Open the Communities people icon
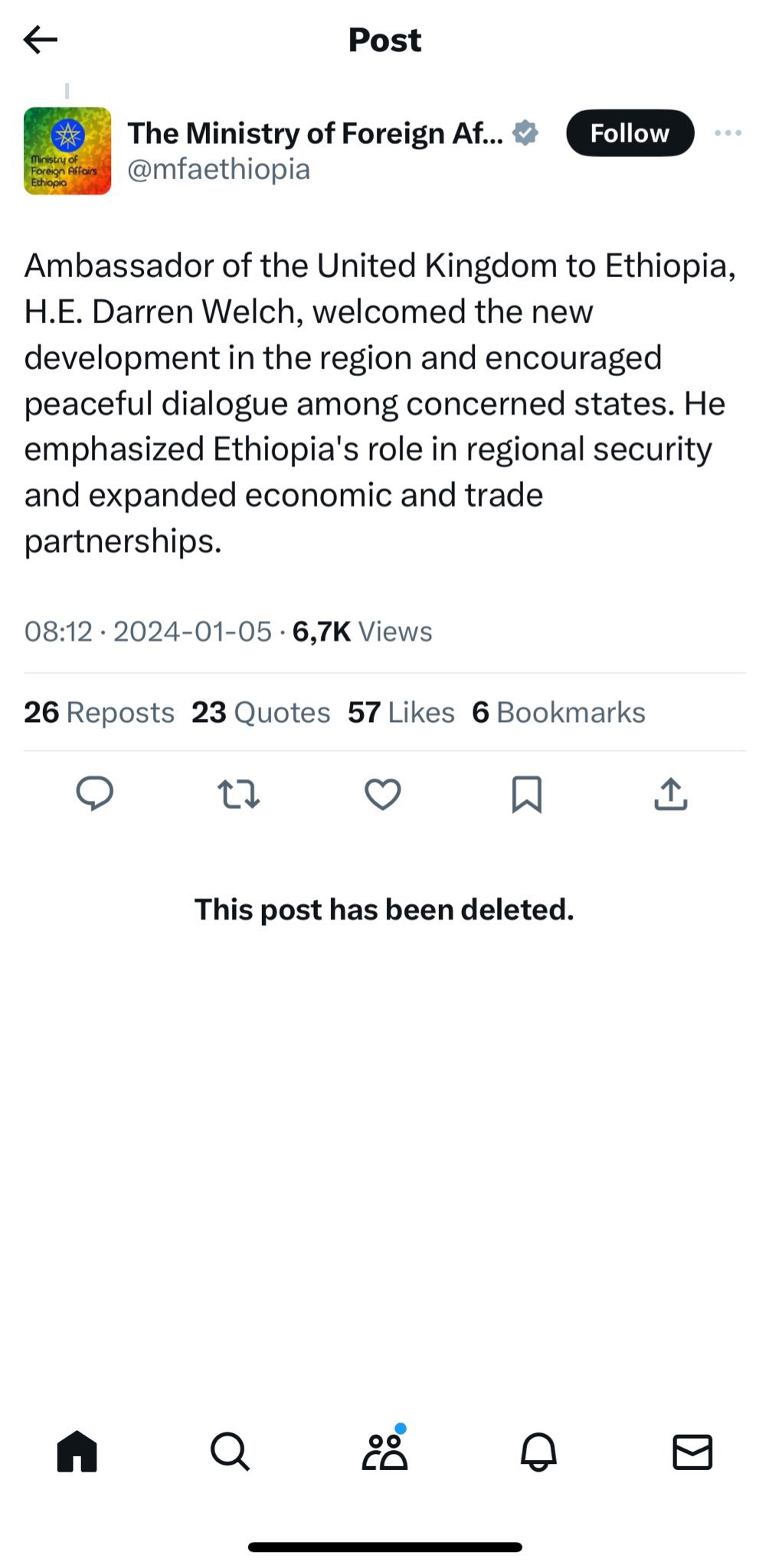This screenshot has width=769, height=1568. point(385,1449)
